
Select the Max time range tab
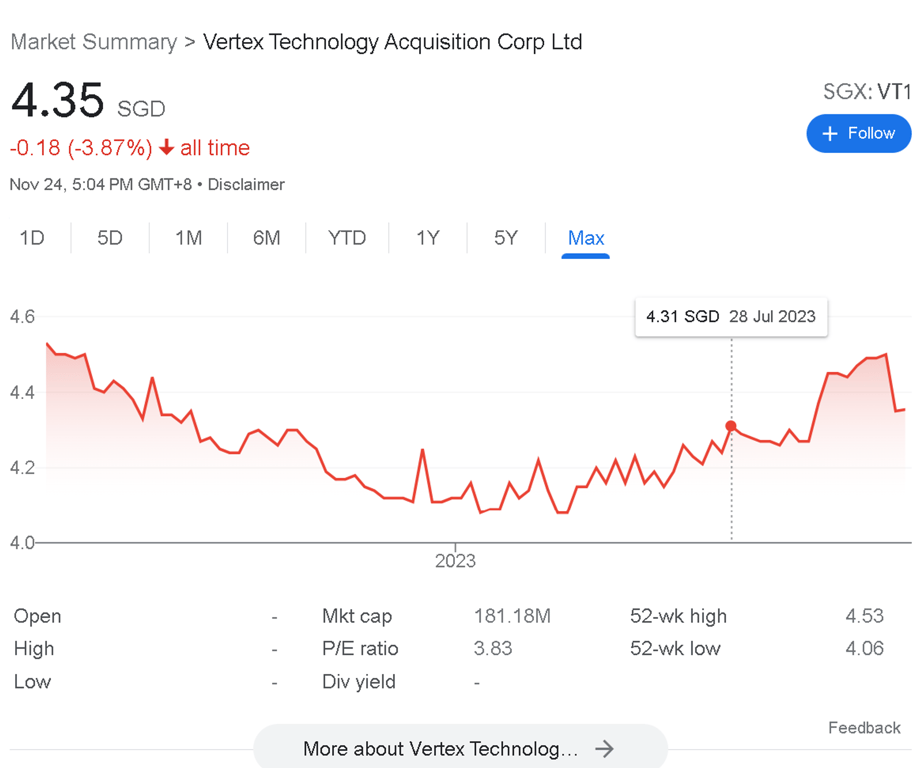point(586,238)
